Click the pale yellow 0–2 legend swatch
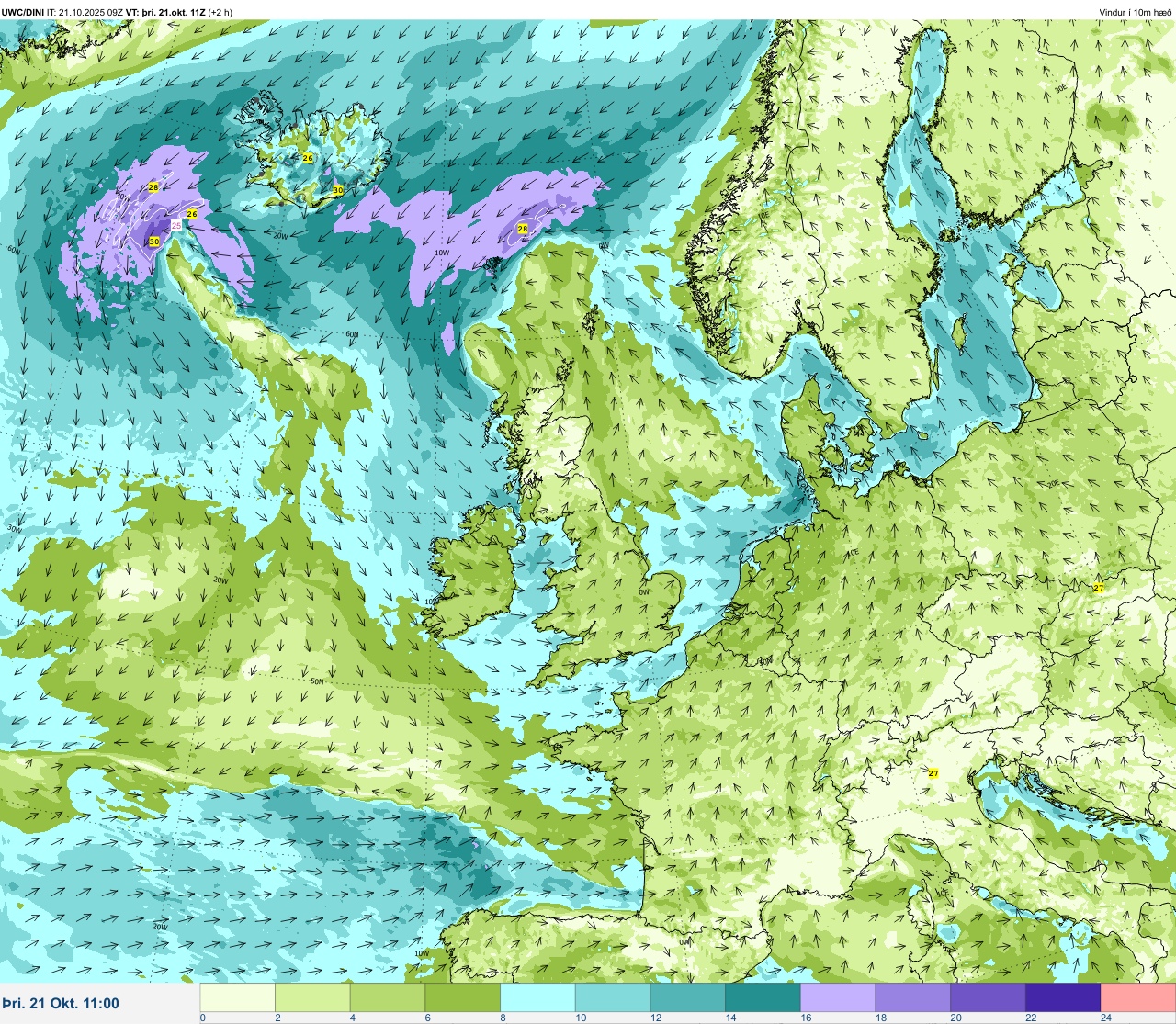 (x=238, y=997)
